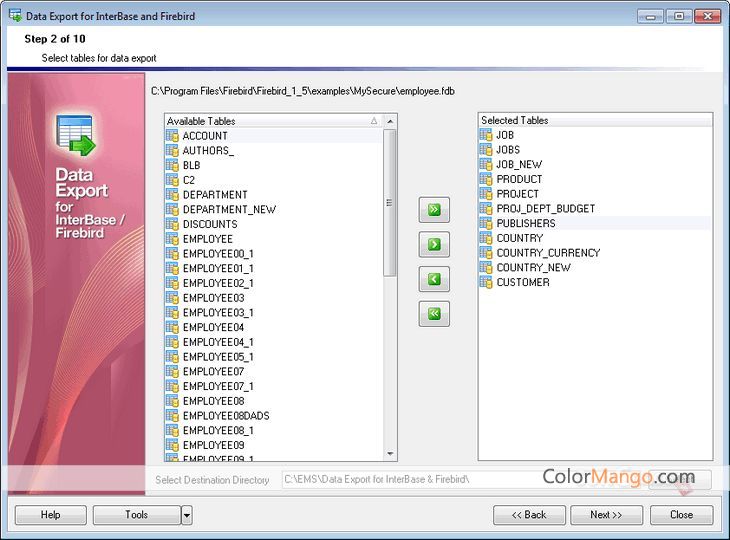
Task: Click the move selected table left button
Action: point(434,279)
